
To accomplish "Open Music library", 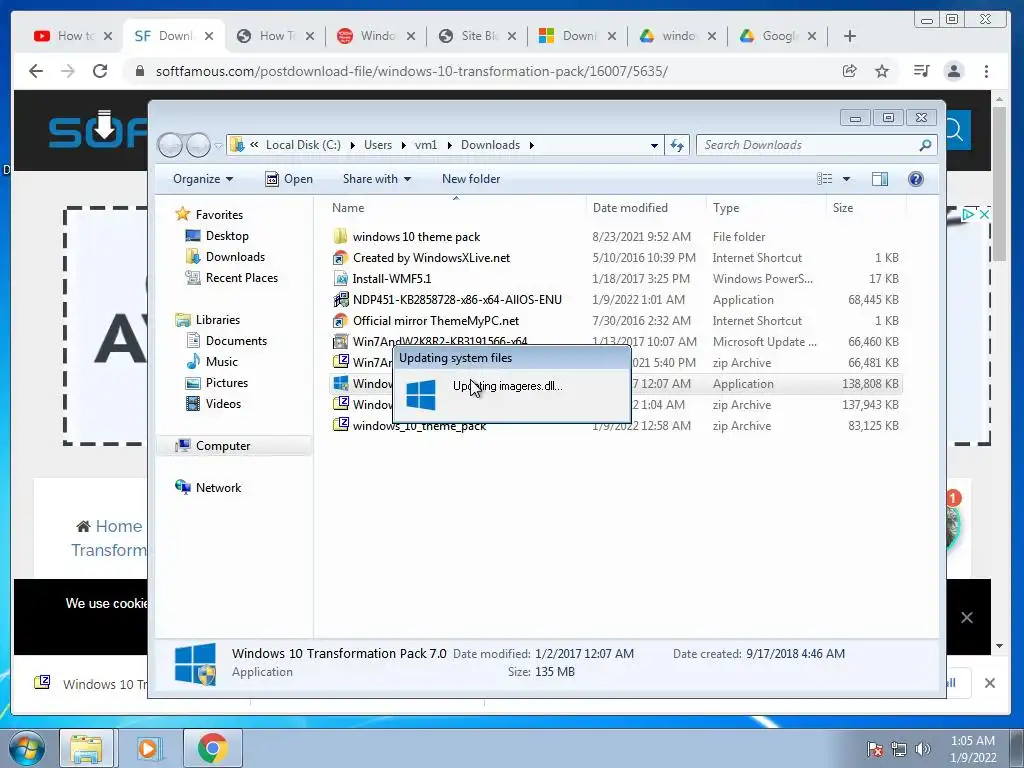I will click(x=221, y=362).
